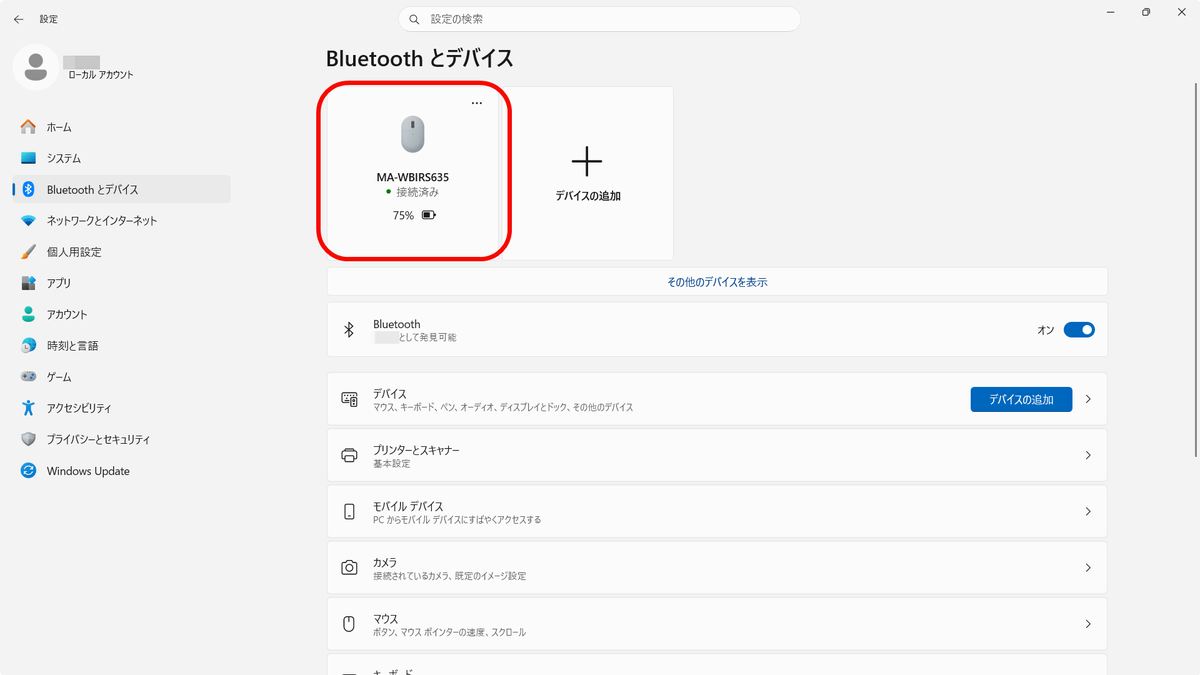Click the 時刻と言語 globe clock icon
Viewport: 1200px width, 675px height.
29,345
